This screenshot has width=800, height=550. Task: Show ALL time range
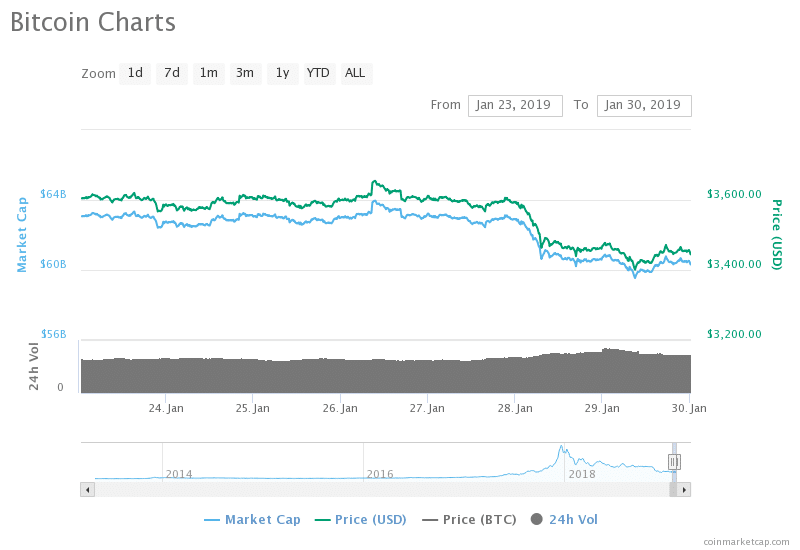tap(356, 73)
